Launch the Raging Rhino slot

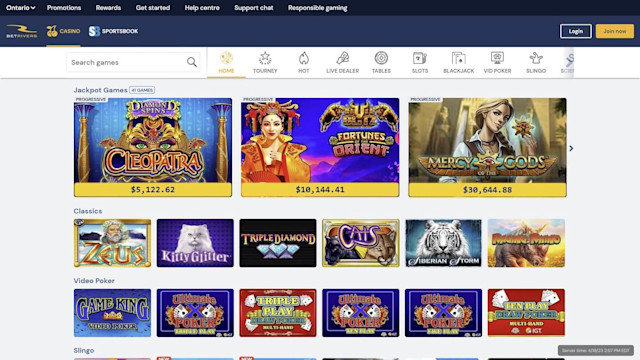click(526, 243)
